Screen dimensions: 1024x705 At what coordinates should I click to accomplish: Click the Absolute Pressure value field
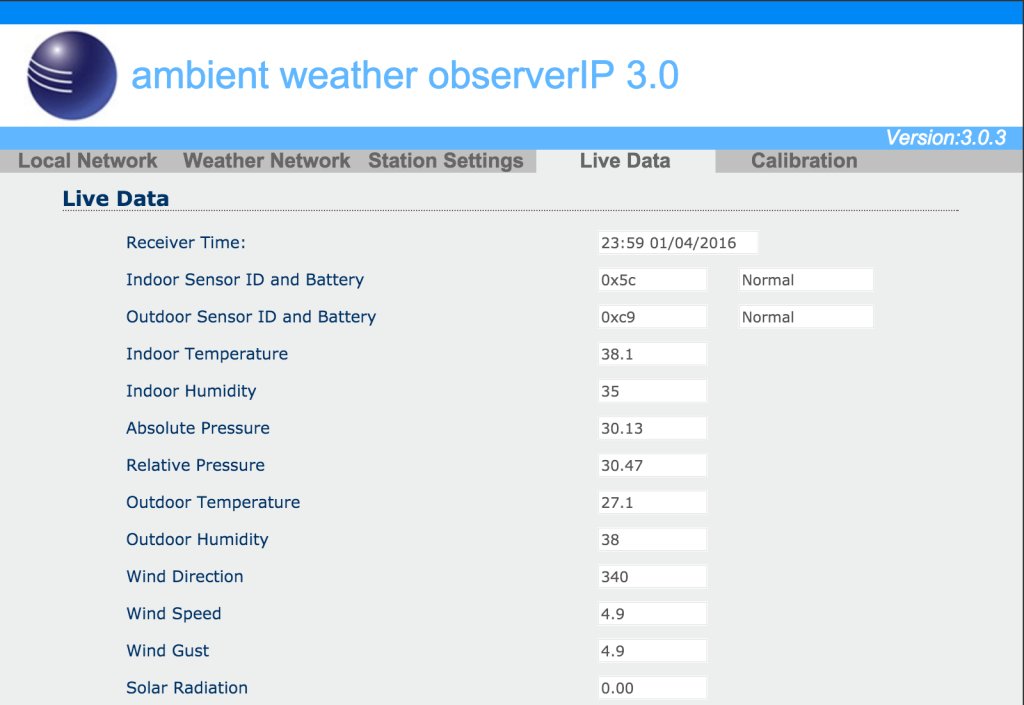coord(652,428)
